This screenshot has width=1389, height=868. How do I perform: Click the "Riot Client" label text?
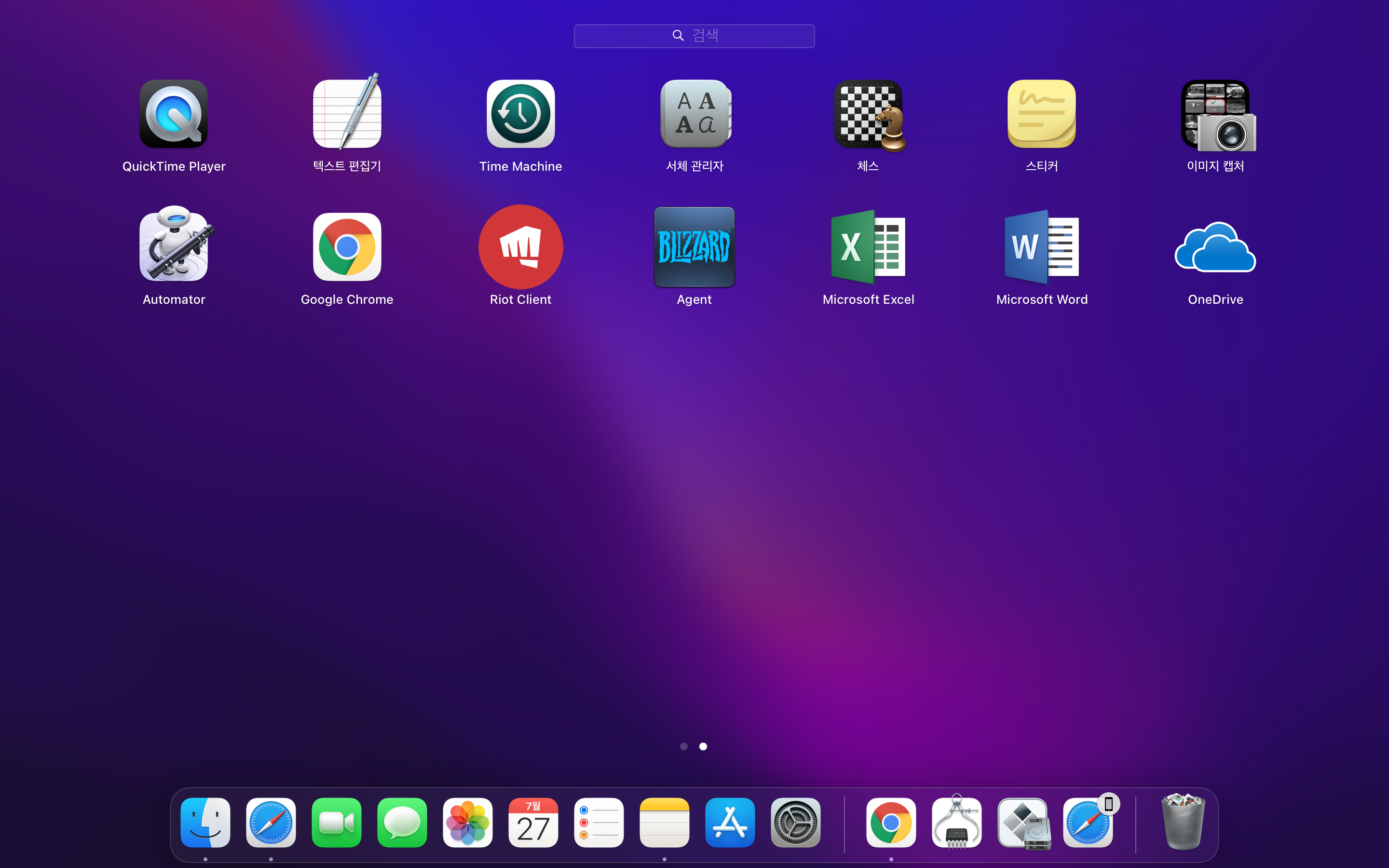tap(520, 299)
